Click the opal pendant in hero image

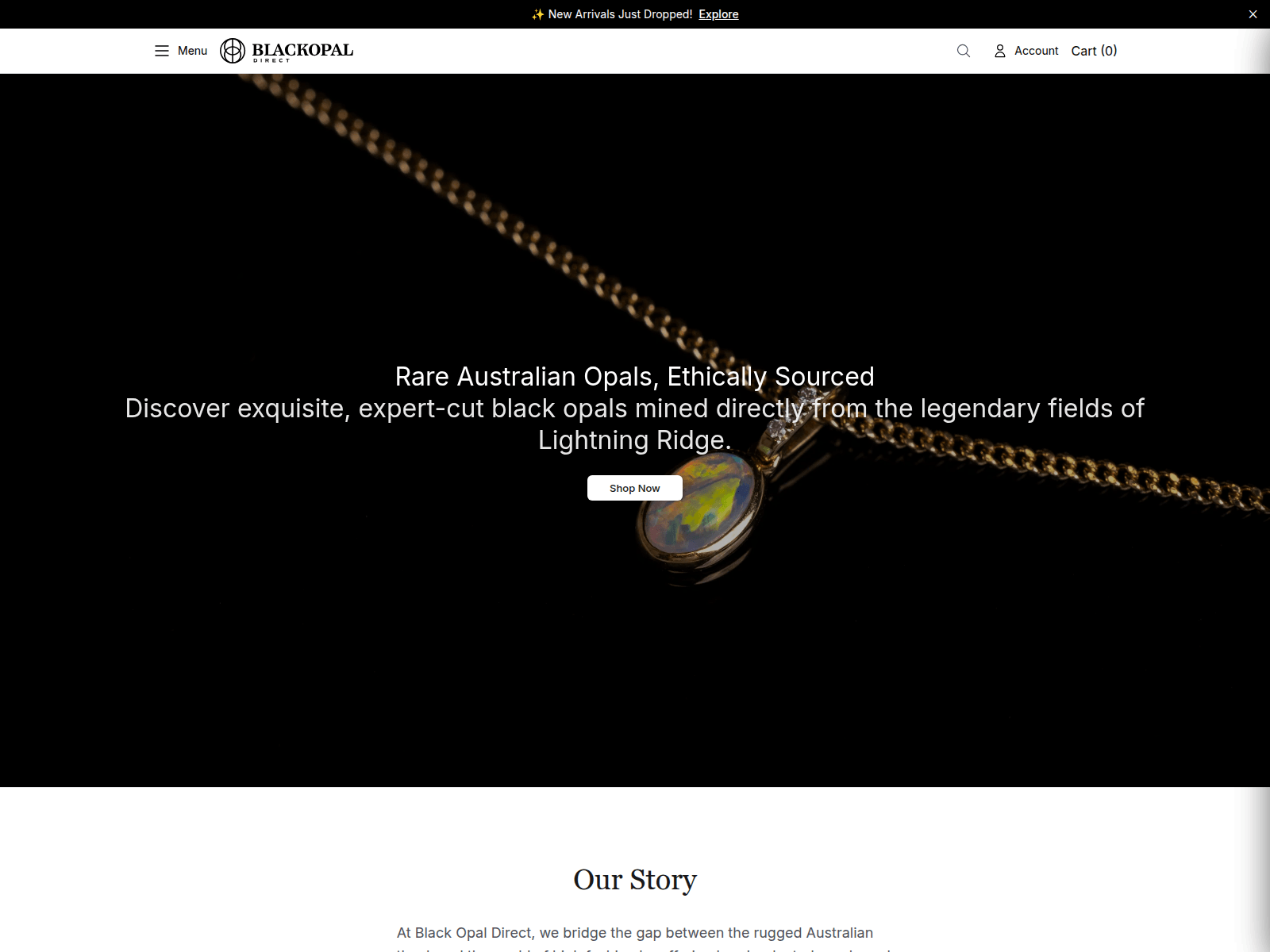[x=700, y=508]
